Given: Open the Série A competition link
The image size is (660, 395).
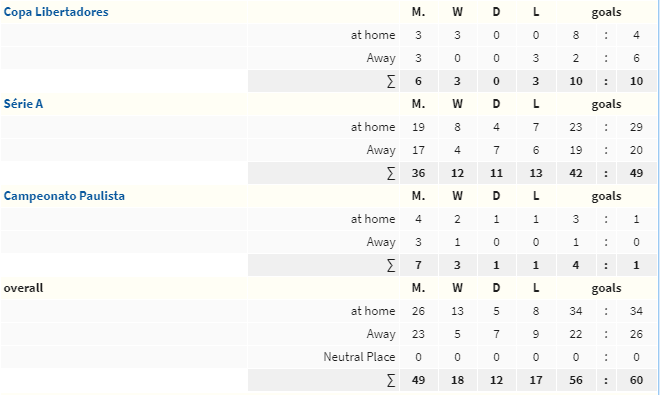Looking at the screenshot, I should pos(23,104).
